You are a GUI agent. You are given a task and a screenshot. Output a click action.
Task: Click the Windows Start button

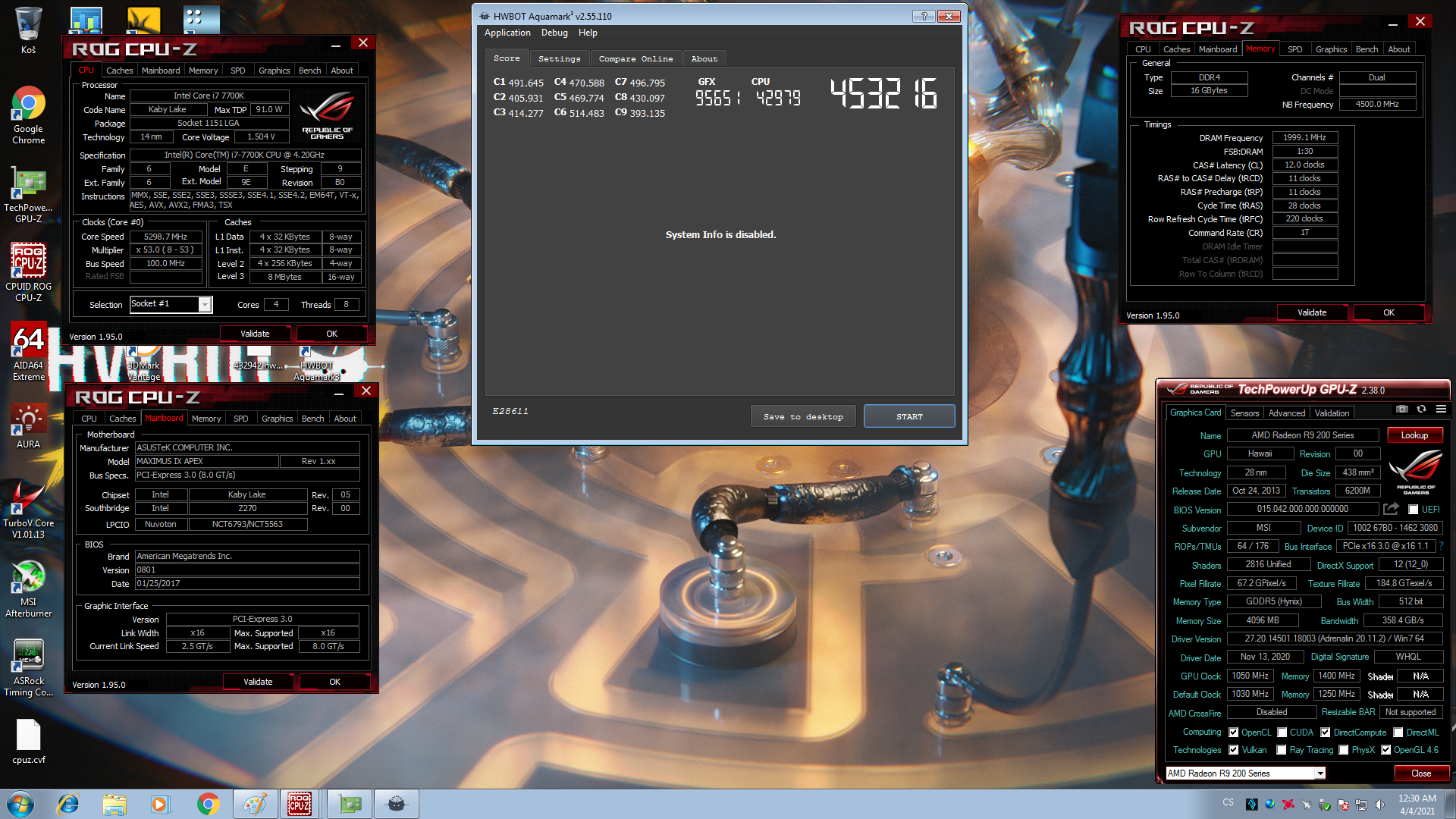coord(20,804)
